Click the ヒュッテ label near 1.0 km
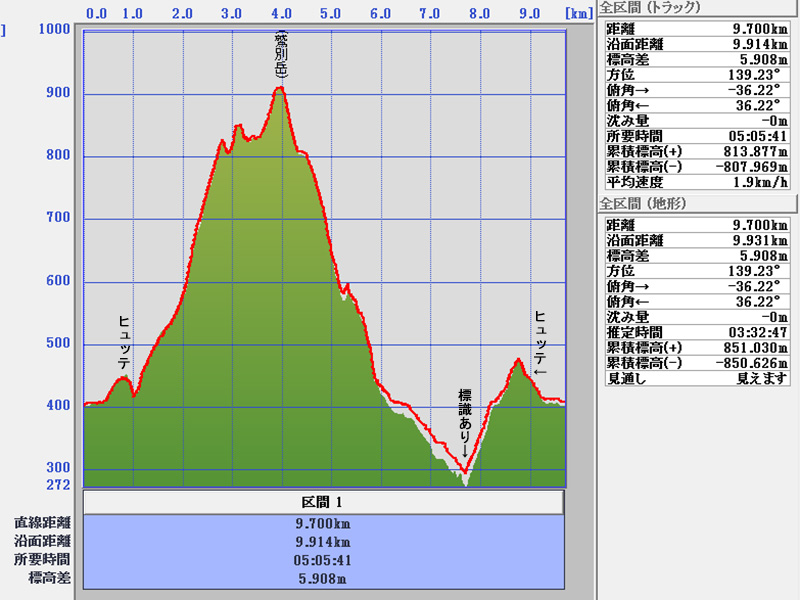Screen dimensions: 800x600 tap(124, 343)
